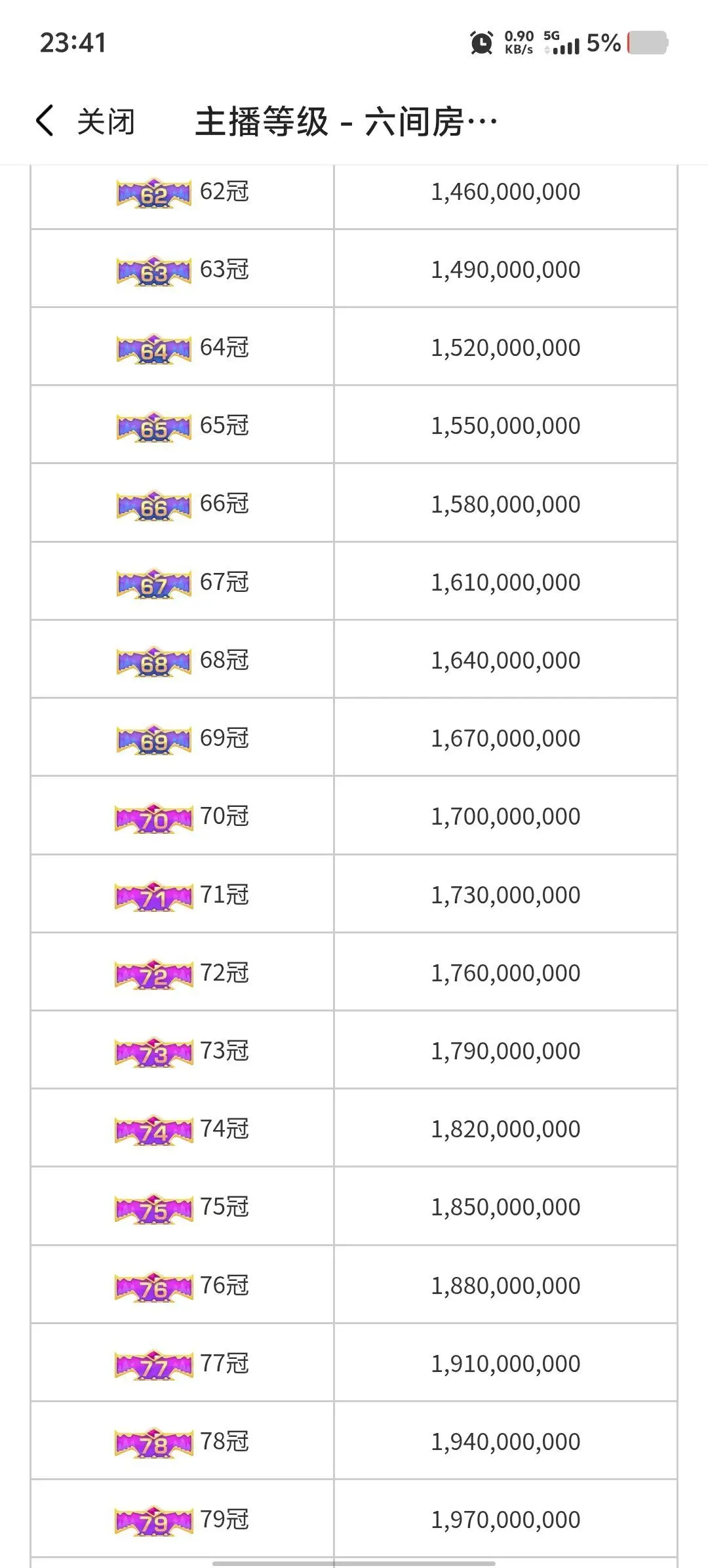Select the page title 主播等级 - 六间房
Viewport: 708px width, 1568px height.
pyautogui.click(x=346, y=122)
